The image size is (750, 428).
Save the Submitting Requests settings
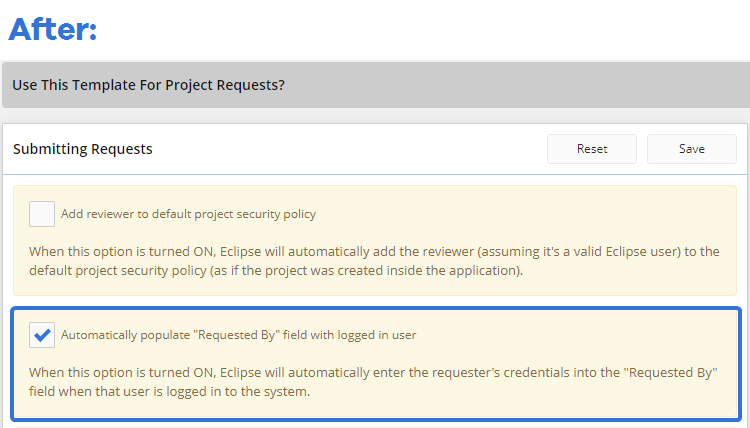[x=691, y=149]
